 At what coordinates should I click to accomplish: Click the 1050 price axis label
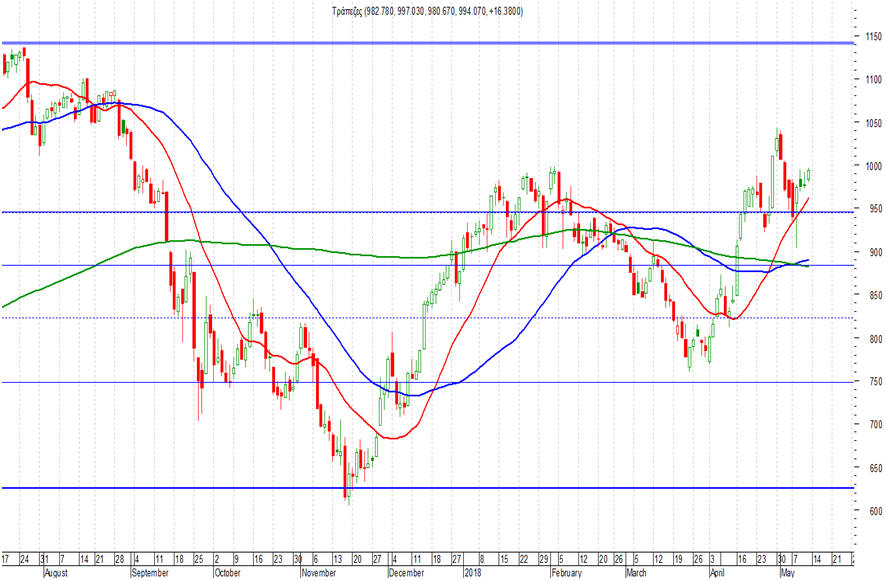[873, 123]
